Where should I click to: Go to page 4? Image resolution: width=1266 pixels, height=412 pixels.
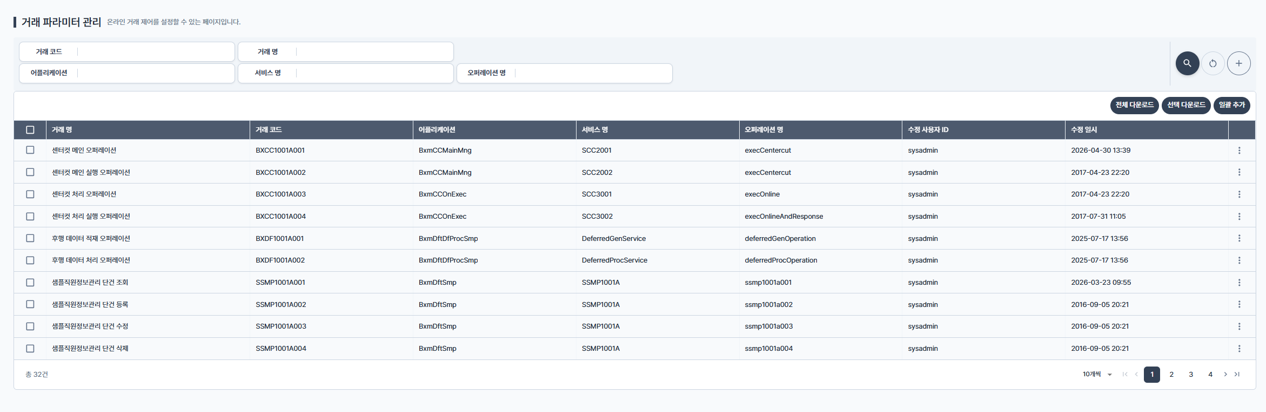[1210, 375]
